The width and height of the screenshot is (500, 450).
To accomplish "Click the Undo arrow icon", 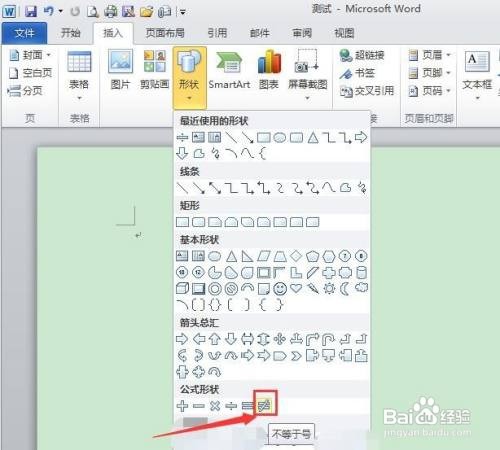I will pyautogui.click(x=48, y=12).
